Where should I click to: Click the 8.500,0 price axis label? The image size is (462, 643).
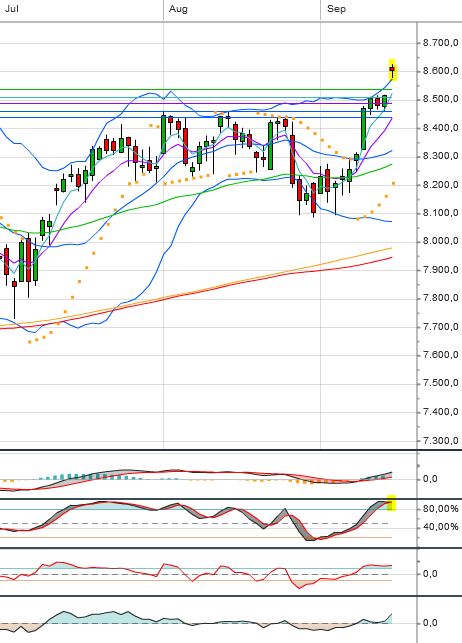pos(440,99)
